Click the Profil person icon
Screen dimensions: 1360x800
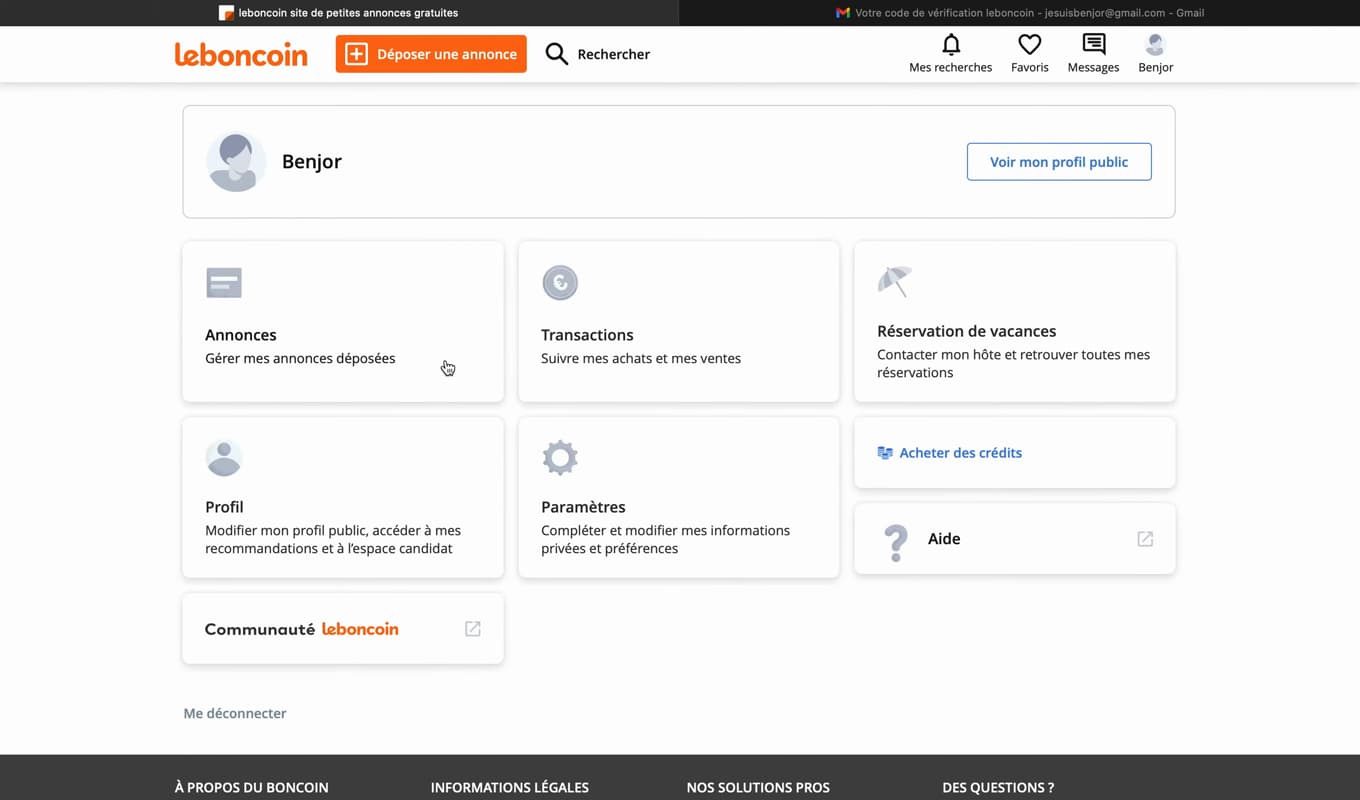coord(224,458)
